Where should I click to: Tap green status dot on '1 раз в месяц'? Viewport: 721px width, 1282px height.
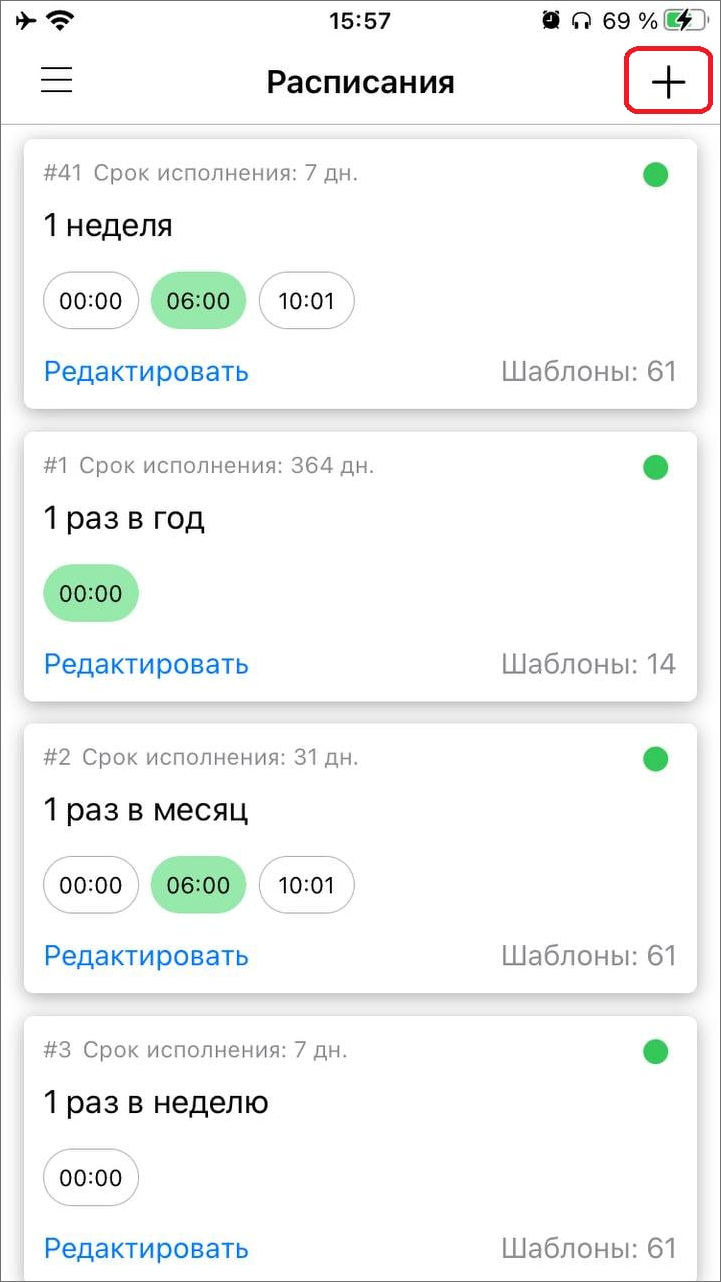click(655, 759)
